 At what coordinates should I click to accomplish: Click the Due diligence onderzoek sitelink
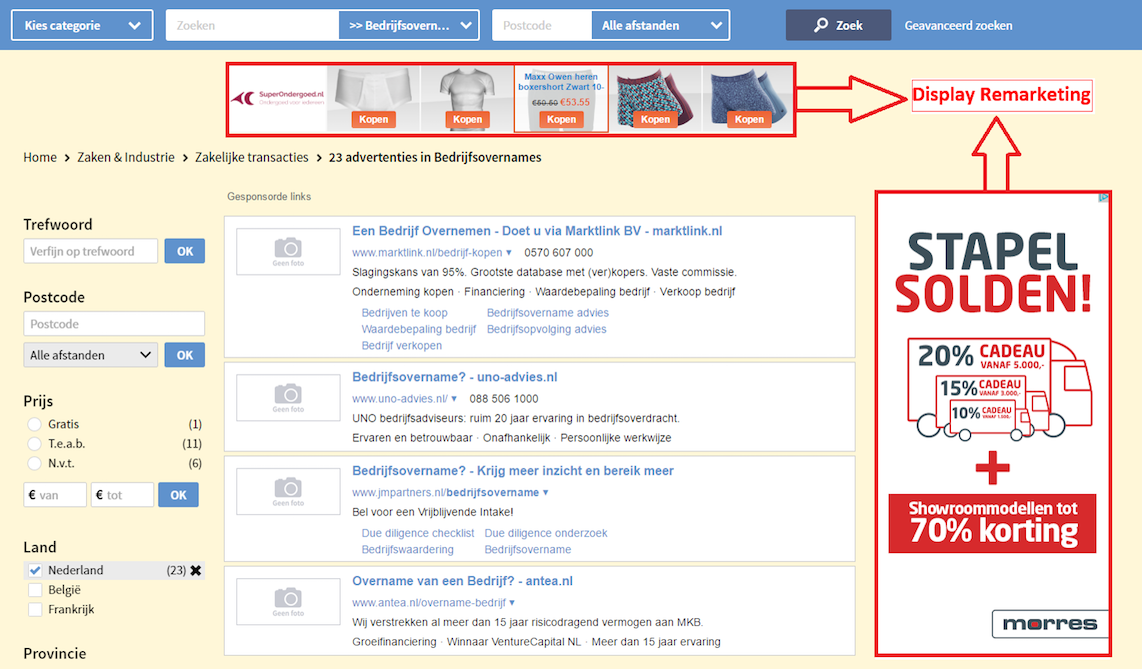546,534
